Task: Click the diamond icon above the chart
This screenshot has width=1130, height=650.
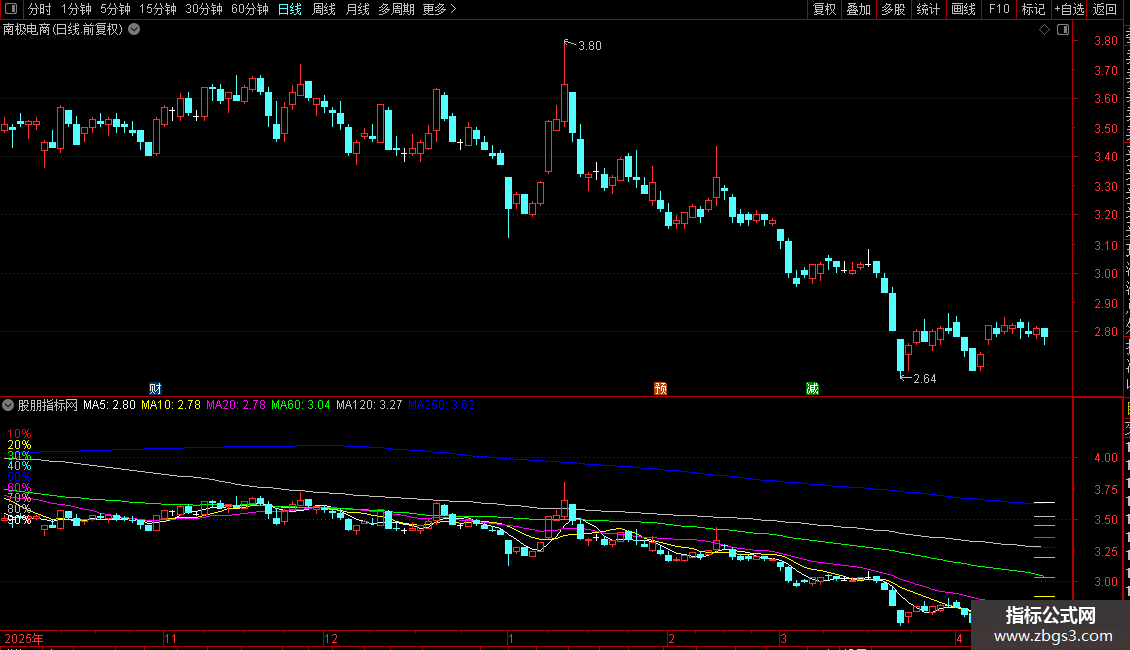Action: coord(1044,30)
